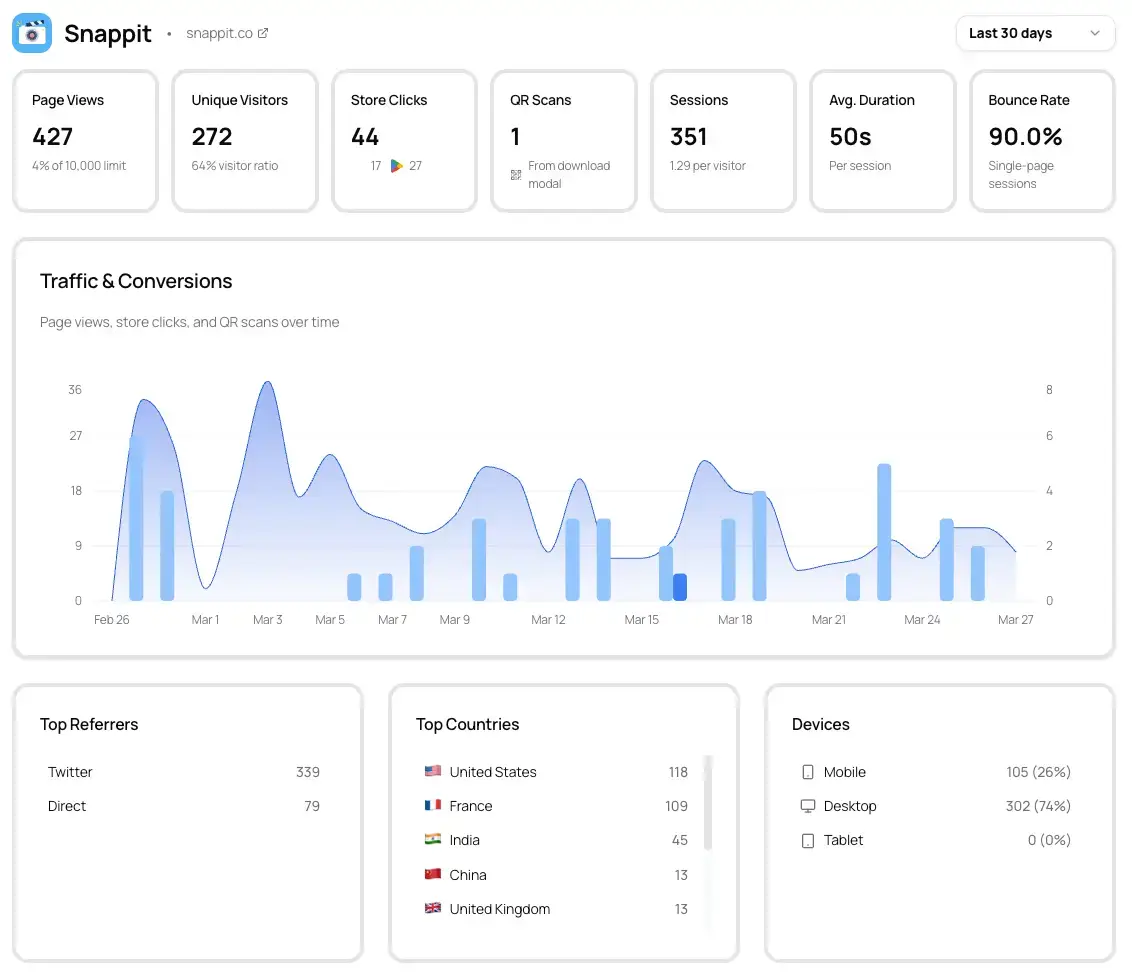
Task: Click the Snappit app logo icon
Action: pyautogui.click(x=32, y=33)
